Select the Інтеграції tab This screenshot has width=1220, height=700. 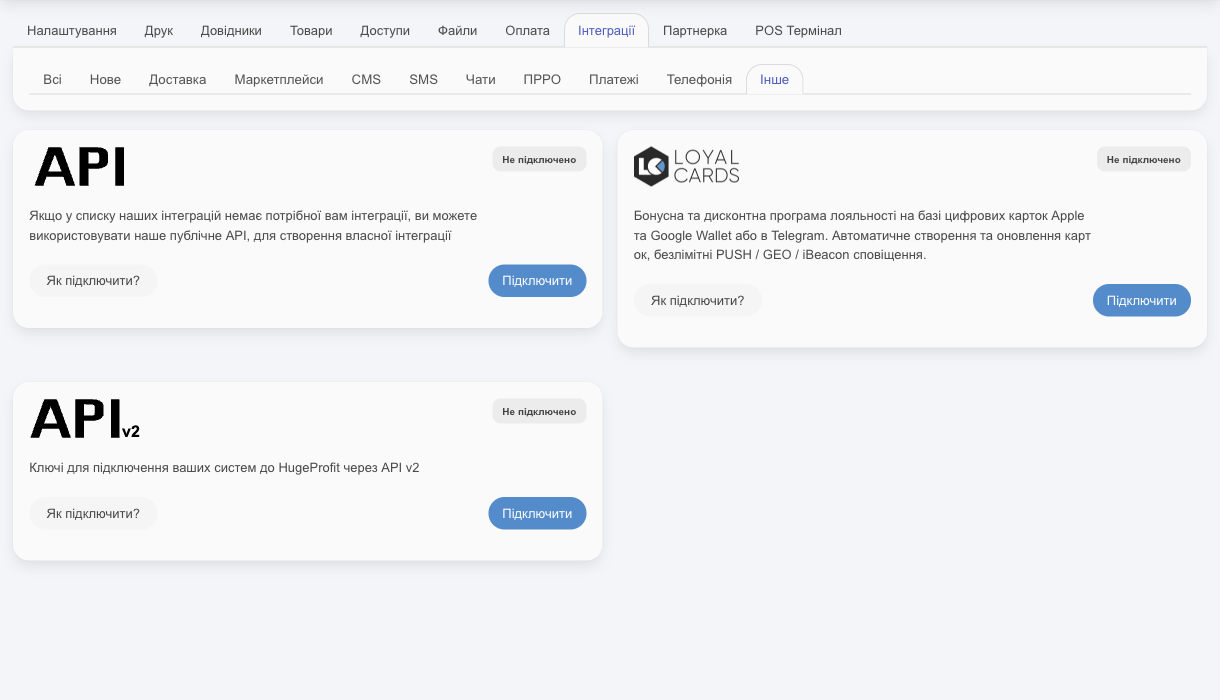click(x=606, y=31)
